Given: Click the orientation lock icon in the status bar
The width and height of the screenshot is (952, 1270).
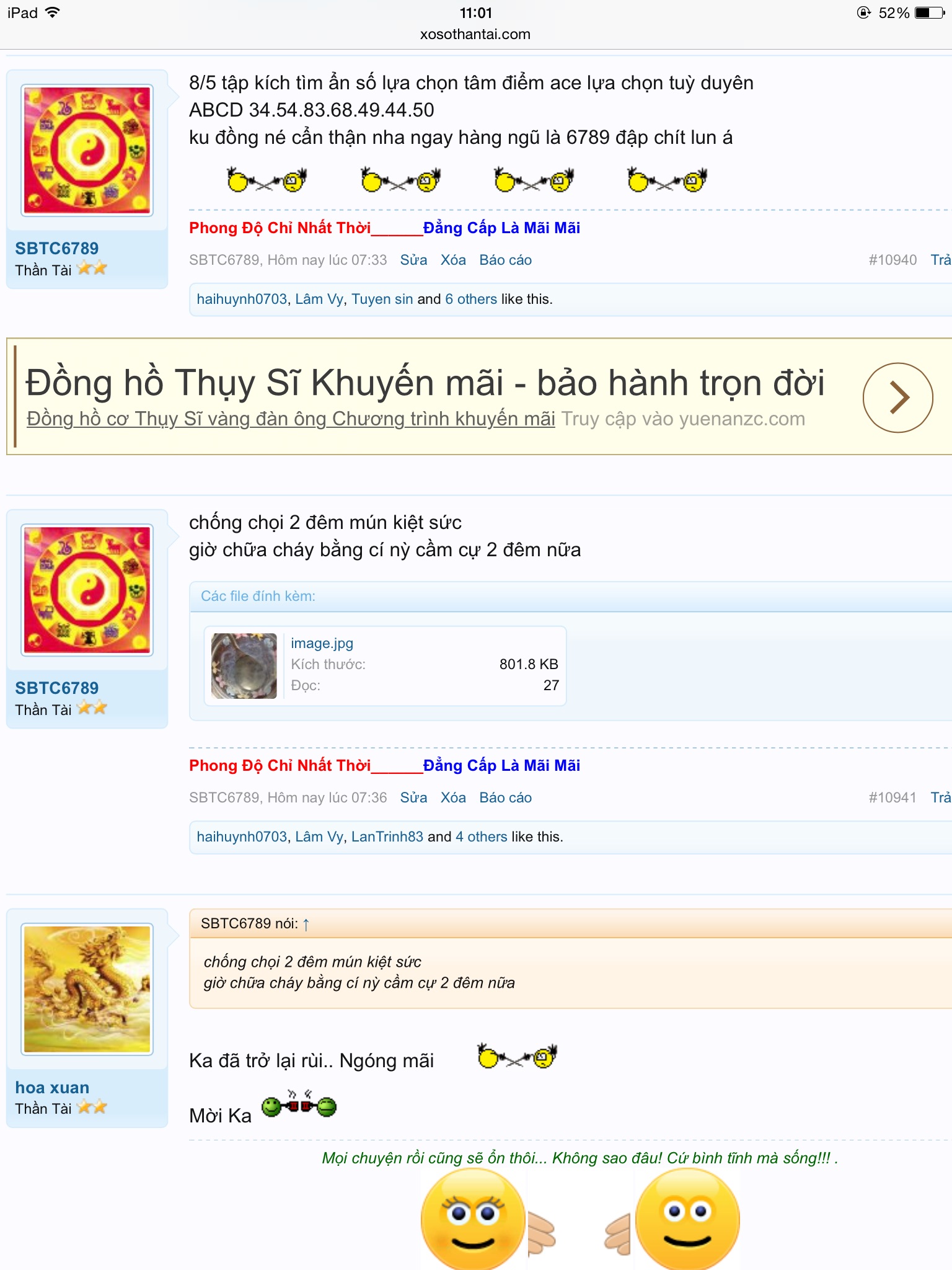Looking at the screenshot, I should click(x=863, y=12).
